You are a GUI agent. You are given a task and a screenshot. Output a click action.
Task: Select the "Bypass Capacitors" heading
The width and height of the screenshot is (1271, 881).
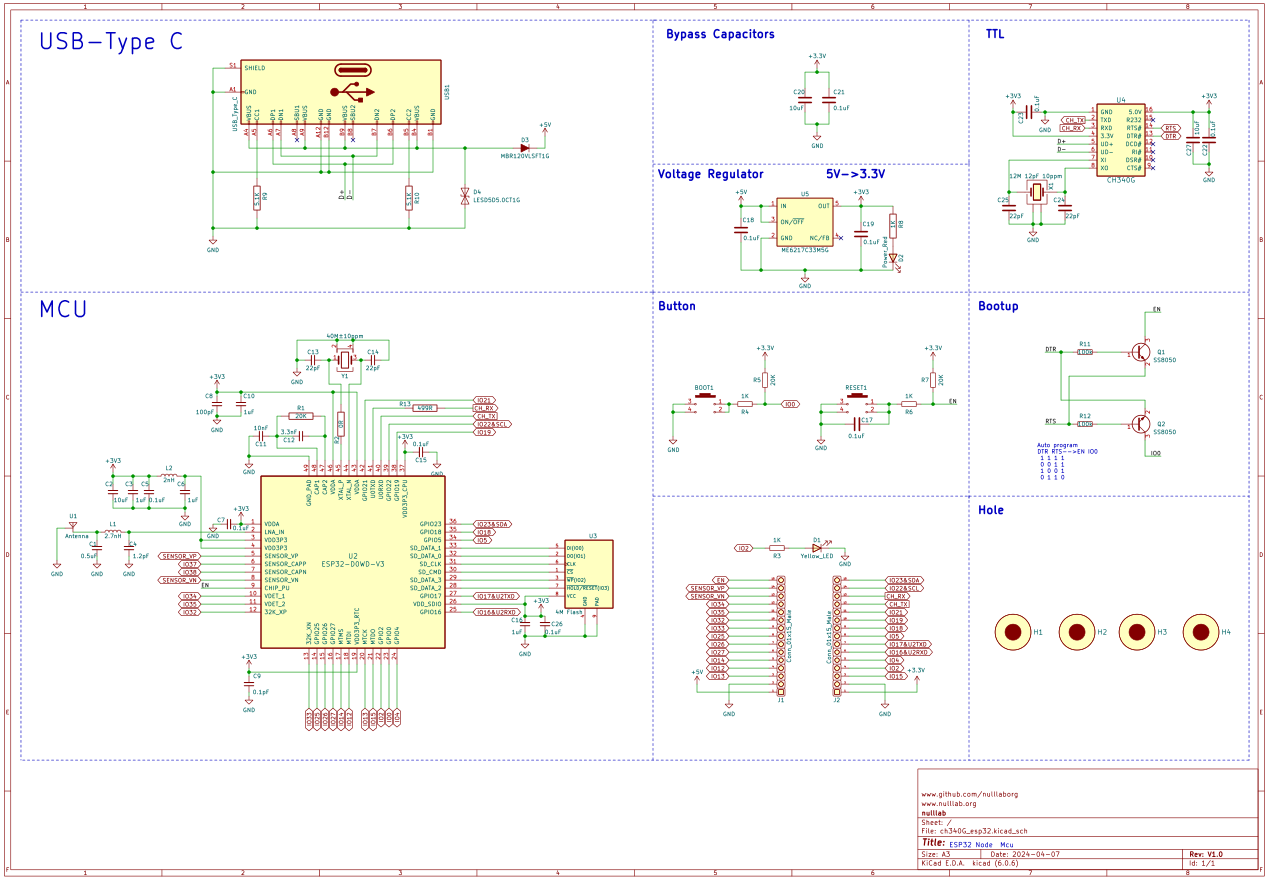(720, 34)
